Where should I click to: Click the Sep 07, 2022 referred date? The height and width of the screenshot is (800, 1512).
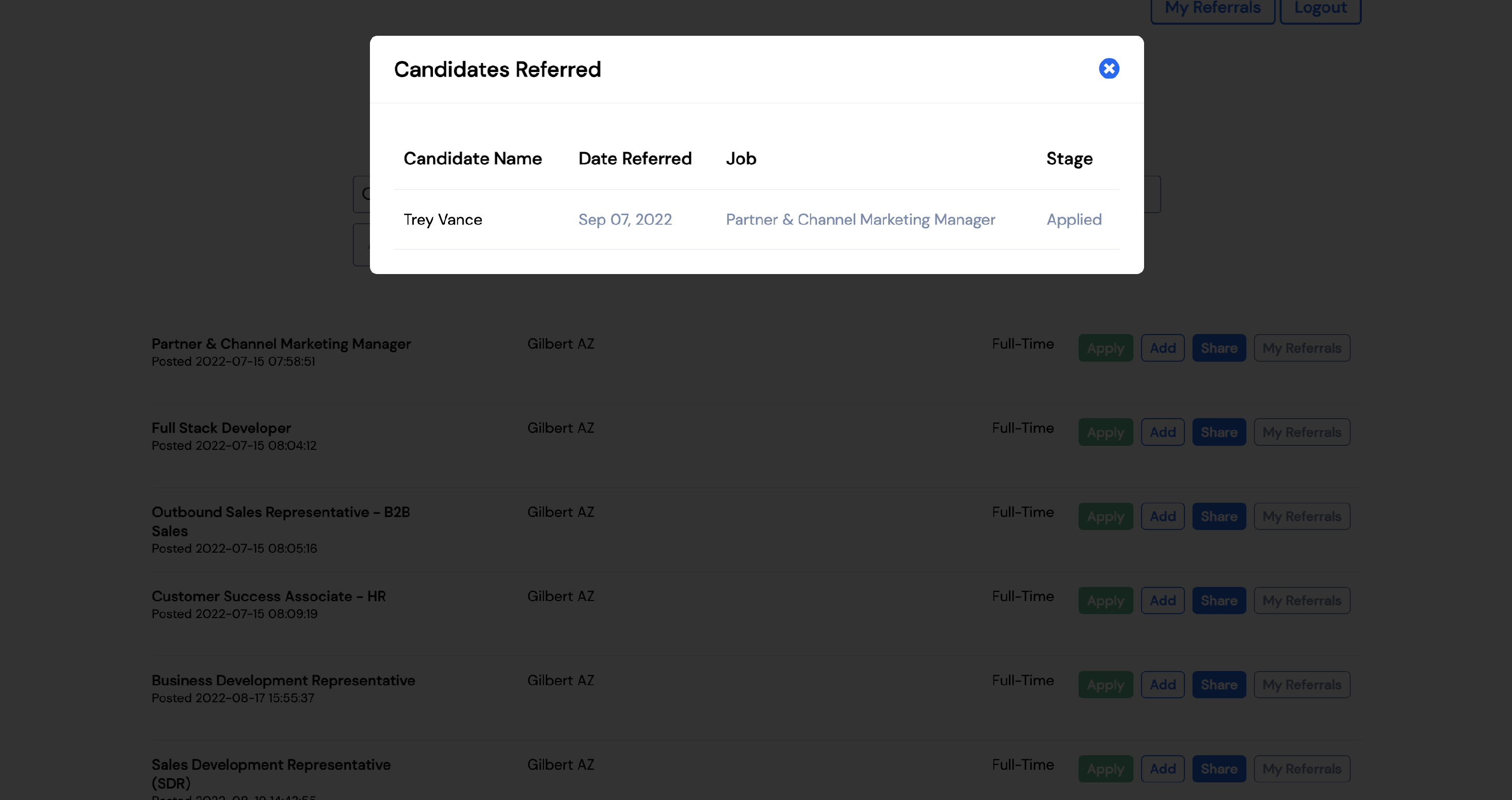(624, 219)
